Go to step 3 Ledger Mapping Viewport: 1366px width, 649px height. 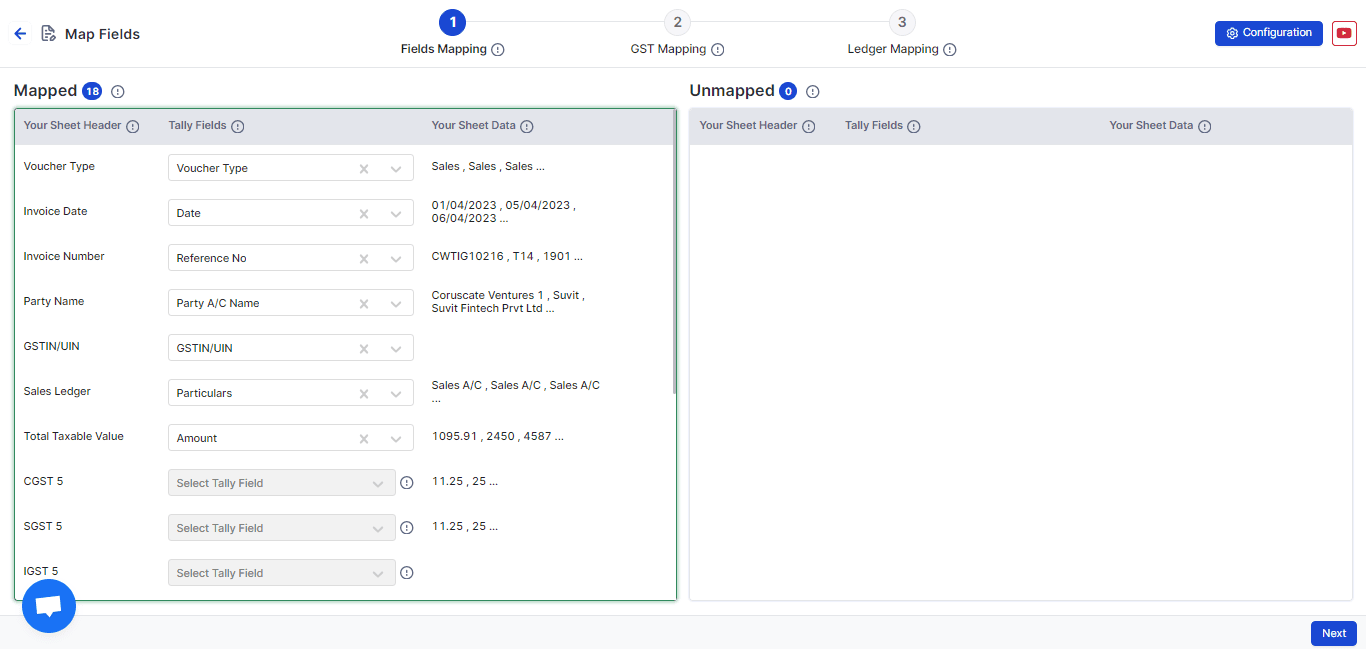click(902, 22)
